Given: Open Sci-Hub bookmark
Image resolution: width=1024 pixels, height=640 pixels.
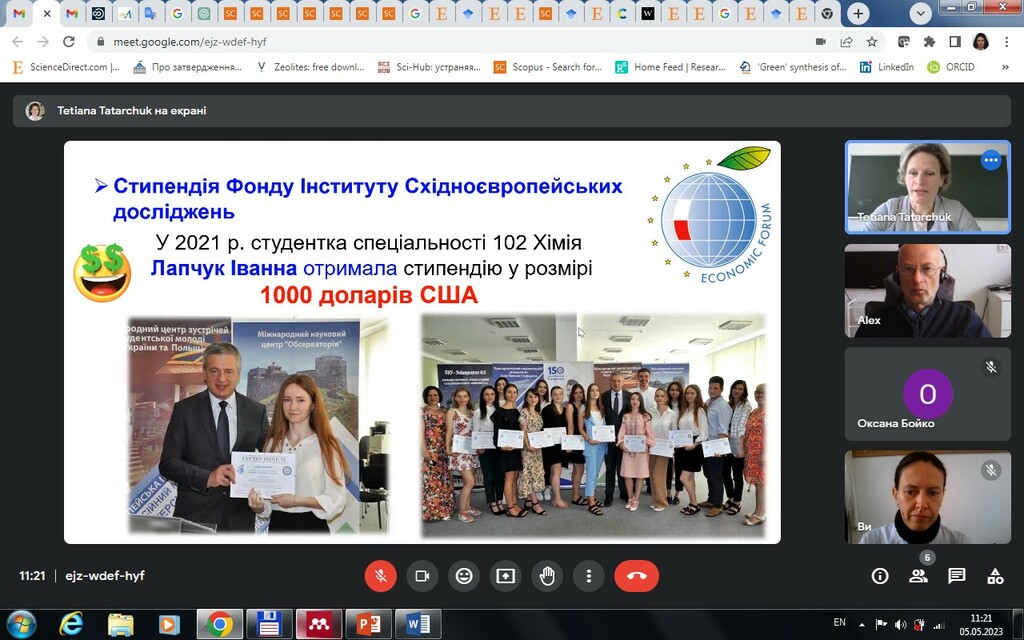Looking at the screenshot, I should click(429, 67).
